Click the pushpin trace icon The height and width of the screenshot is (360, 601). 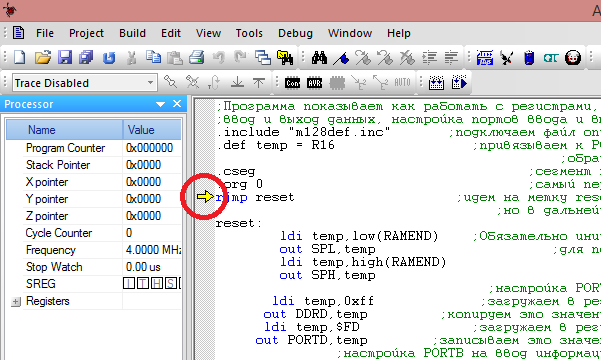coord(170,82)
